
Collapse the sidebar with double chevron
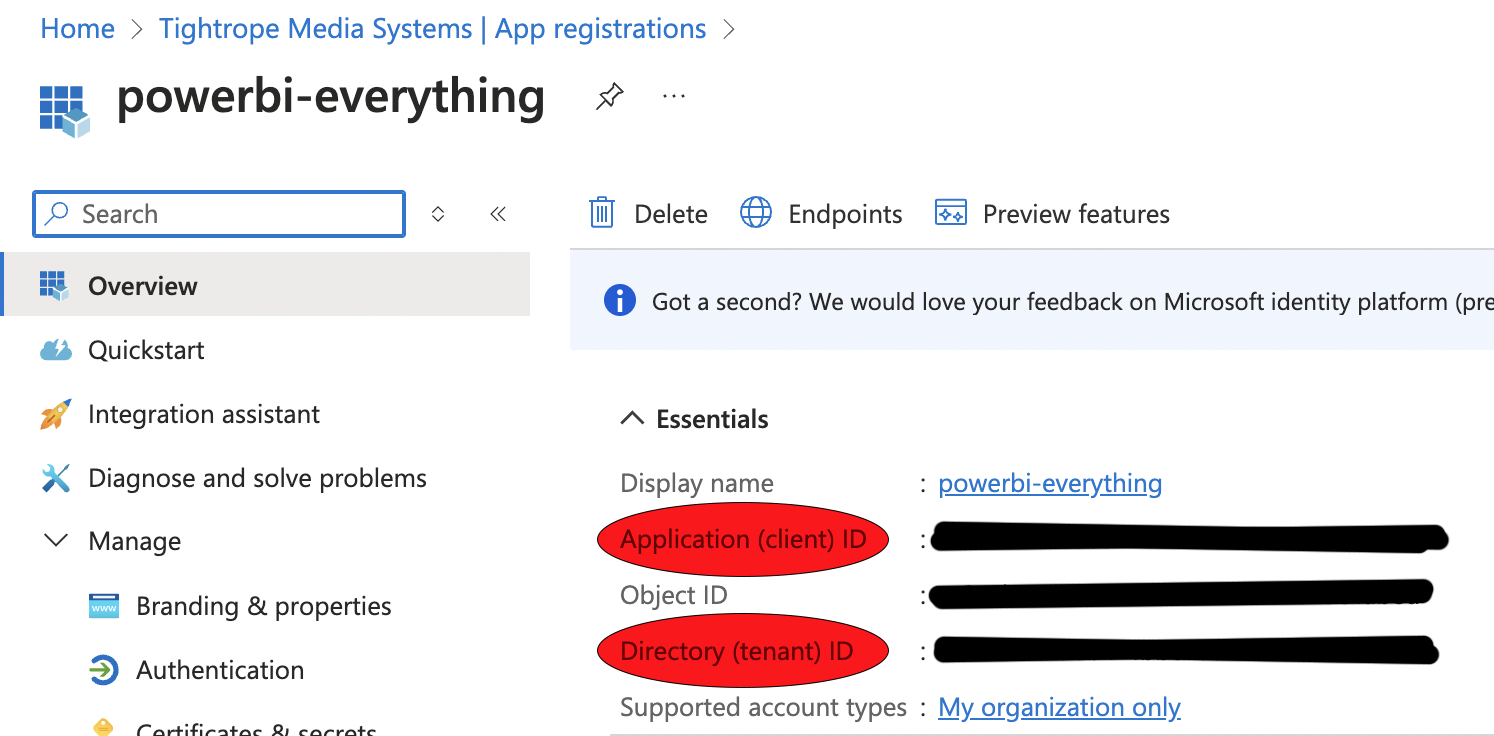click(498, 214)
